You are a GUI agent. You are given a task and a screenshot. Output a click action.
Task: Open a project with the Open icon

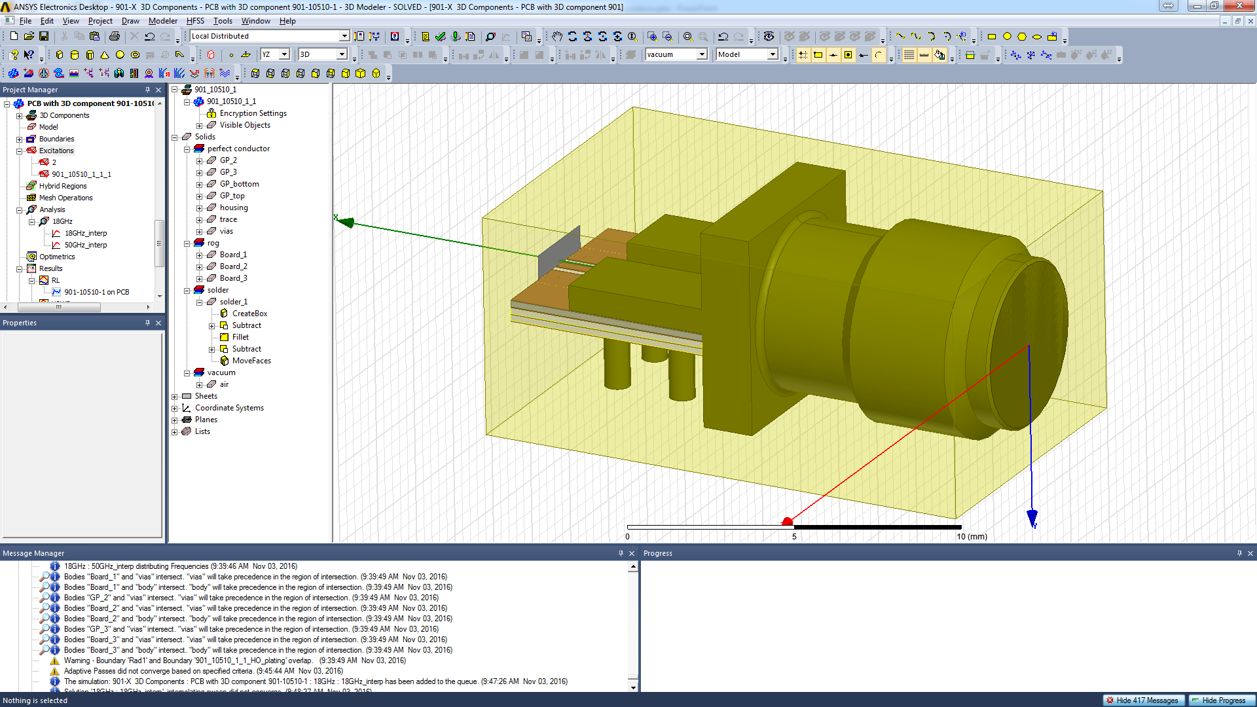(28, 38)
